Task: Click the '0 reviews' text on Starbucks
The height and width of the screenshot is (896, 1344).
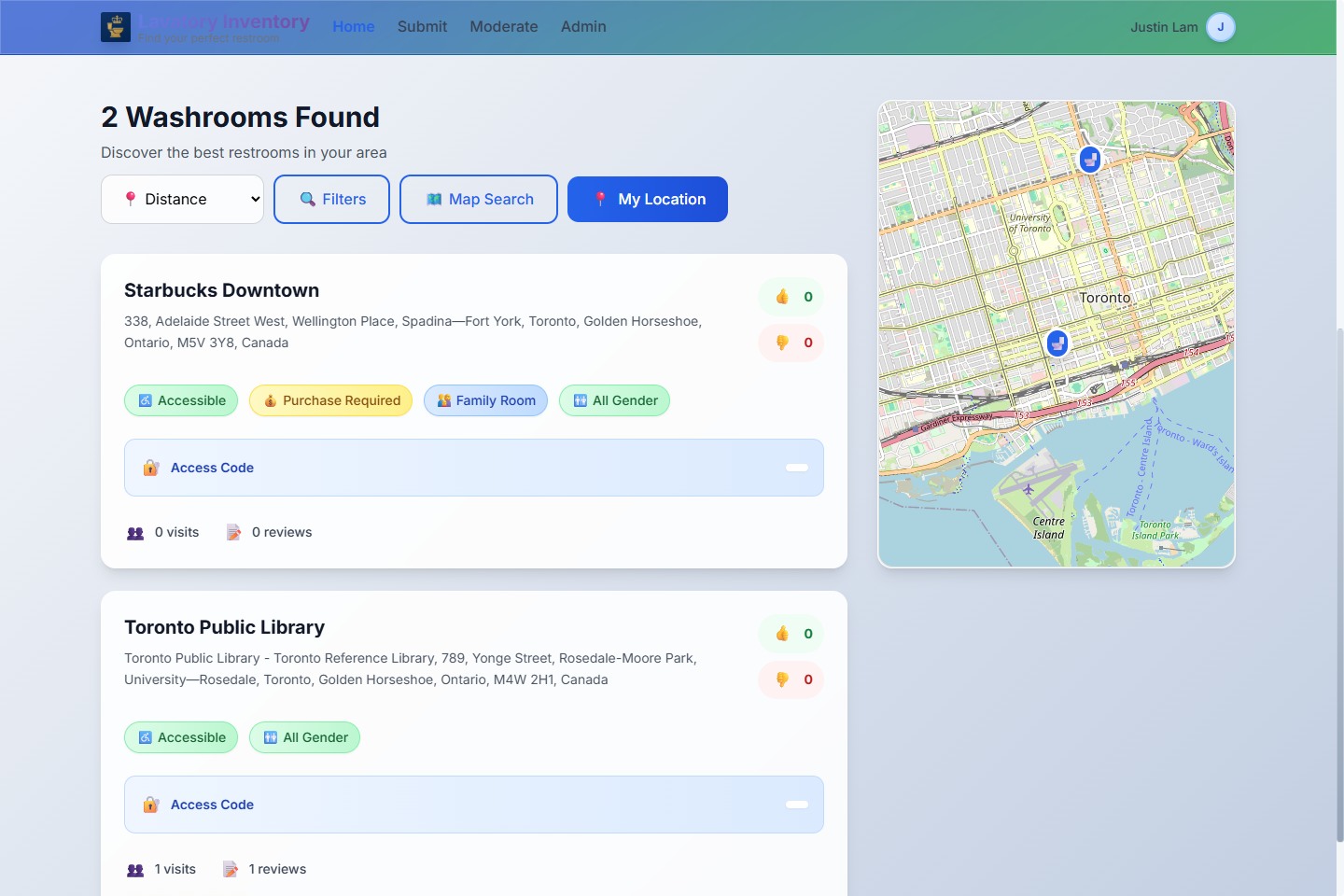Action: coord(282,532)
